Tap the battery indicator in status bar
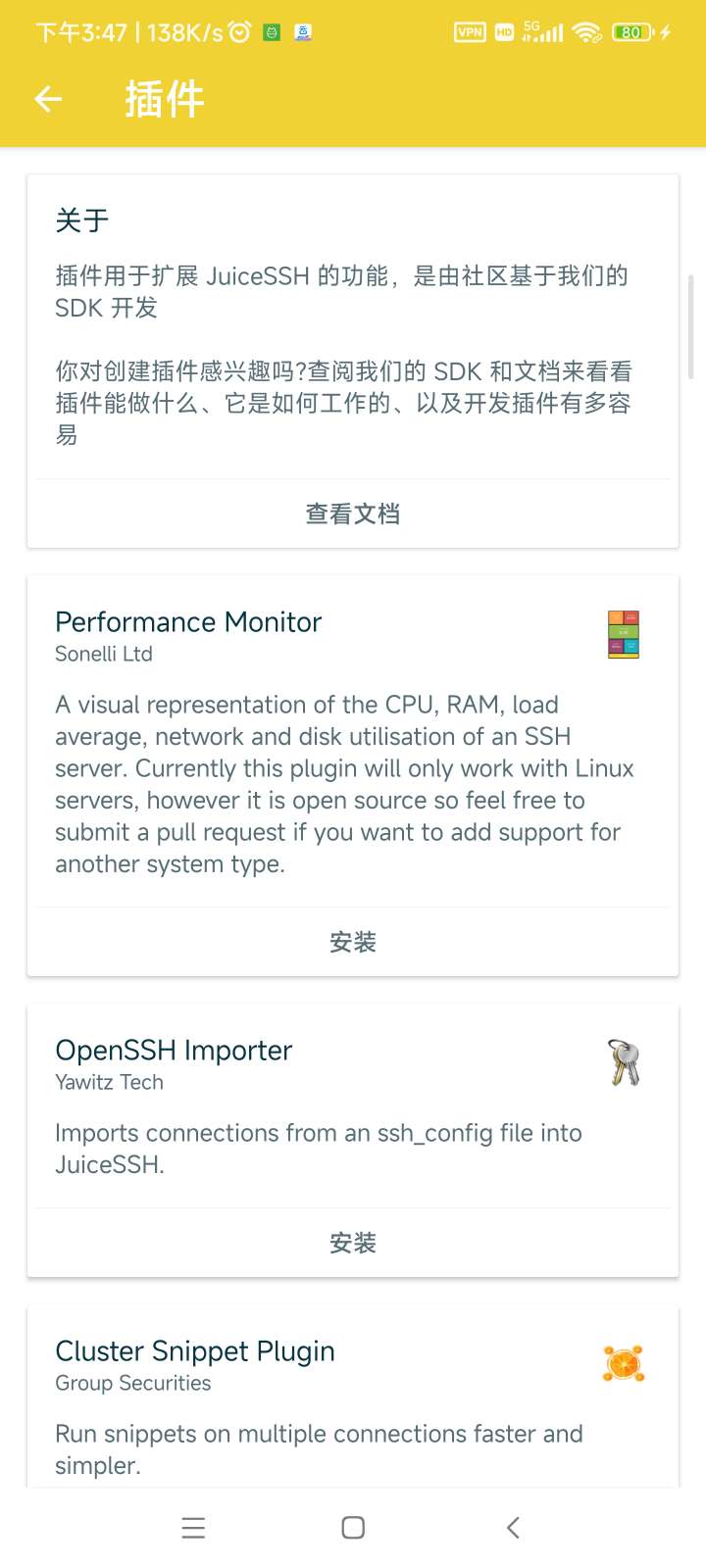This screenshot has height=1568, width=706. click(x=632, y=32)
